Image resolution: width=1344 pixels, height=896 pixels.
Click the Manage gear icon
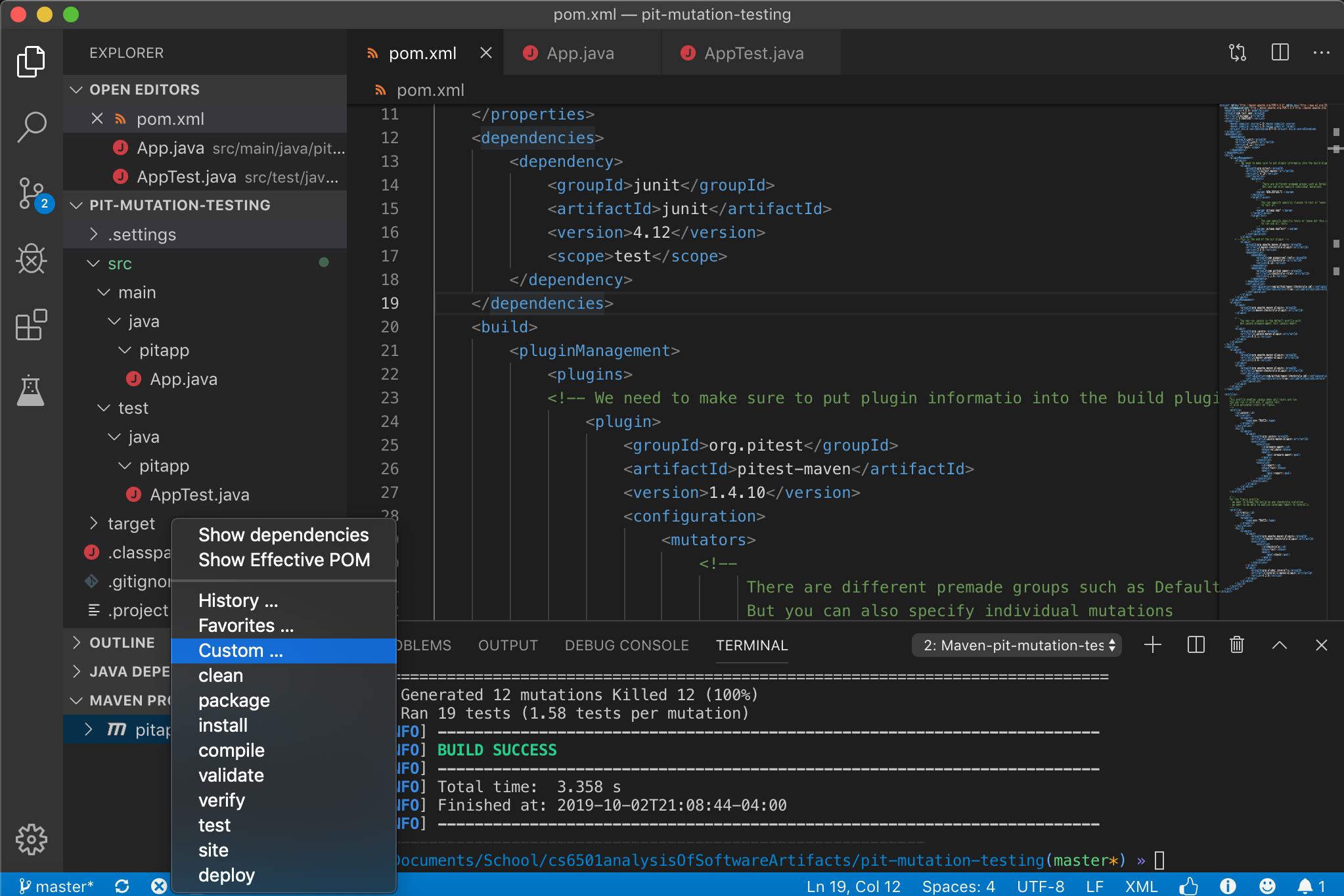click(x=31, y=839)
